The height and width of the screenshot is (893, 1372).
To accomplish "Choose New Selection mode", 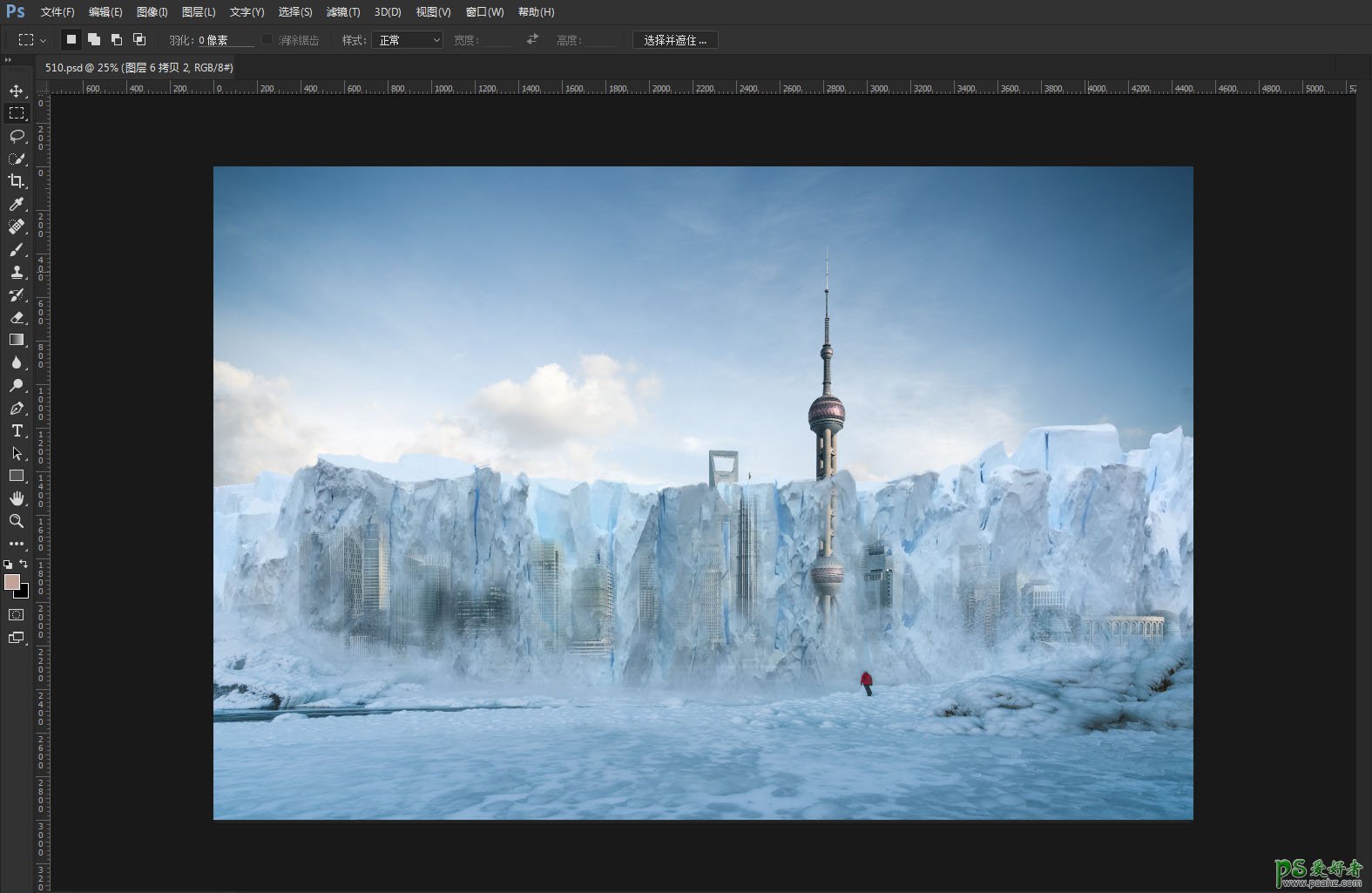I will [x=71, y=39].
